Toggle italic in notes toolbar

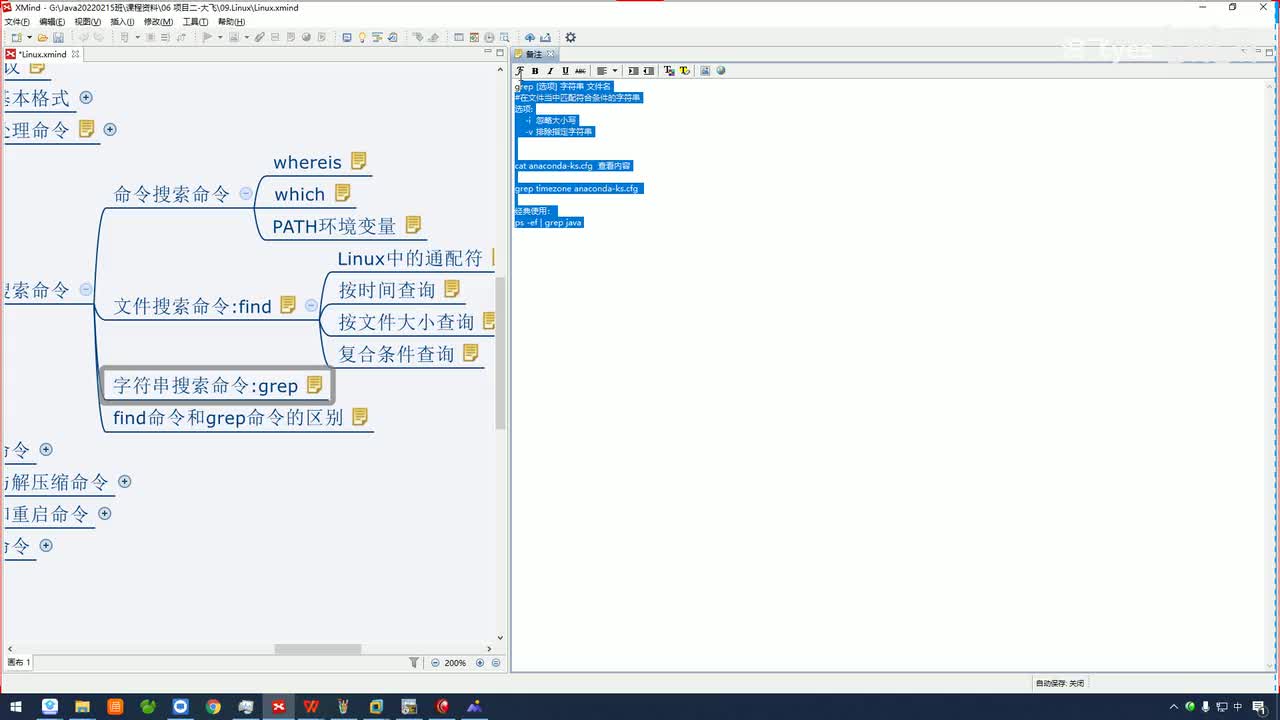click(549, 71)
